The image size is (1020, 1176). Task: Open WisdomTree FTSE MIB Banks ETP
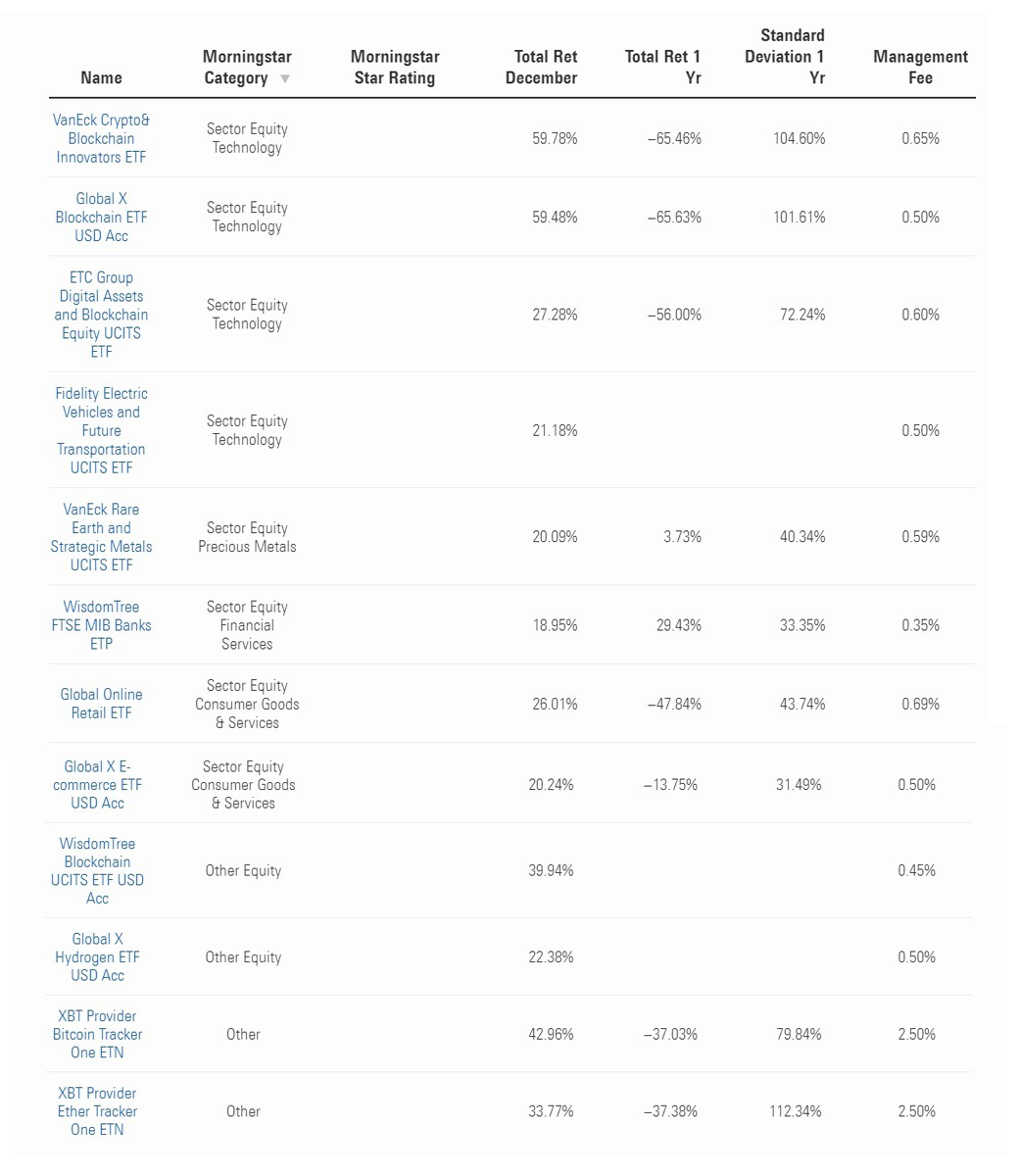click(x=101, y=625)
